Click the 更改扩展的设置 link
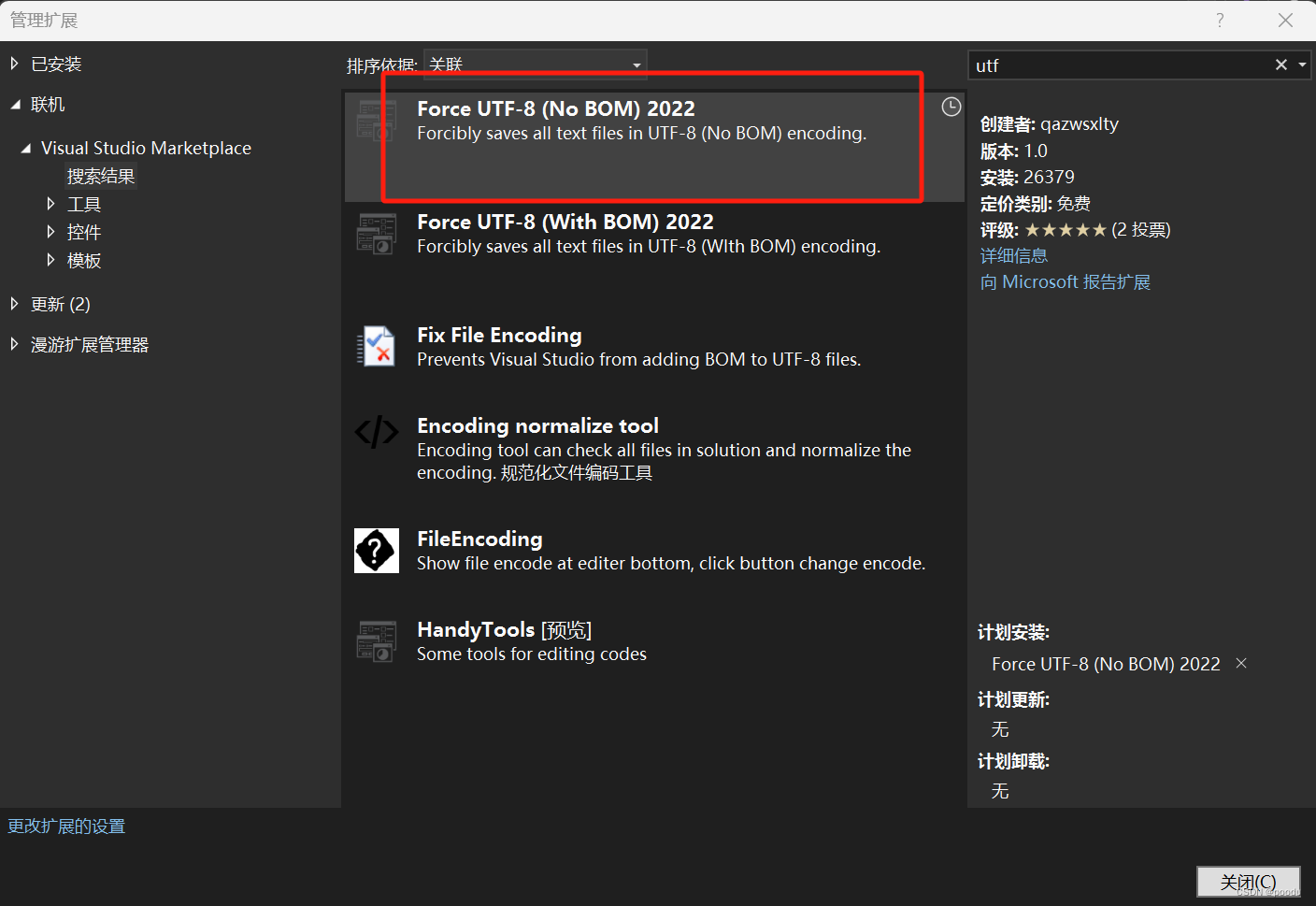Screen dimensions: 1316x906 click(x=65, y=826)
